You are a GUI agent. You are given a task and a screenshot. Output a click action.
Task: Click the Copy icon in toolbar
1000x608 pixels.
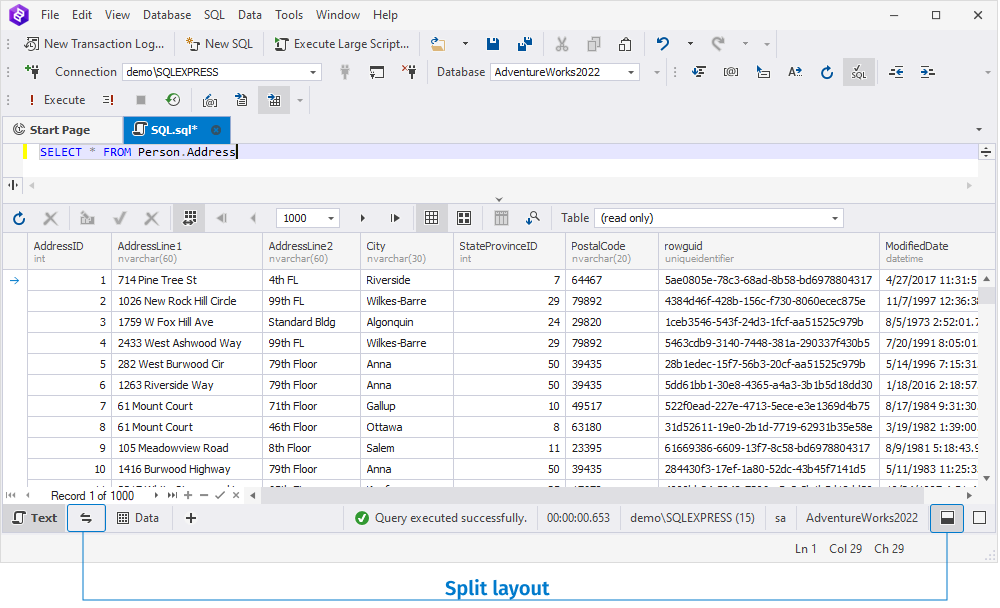594,44
